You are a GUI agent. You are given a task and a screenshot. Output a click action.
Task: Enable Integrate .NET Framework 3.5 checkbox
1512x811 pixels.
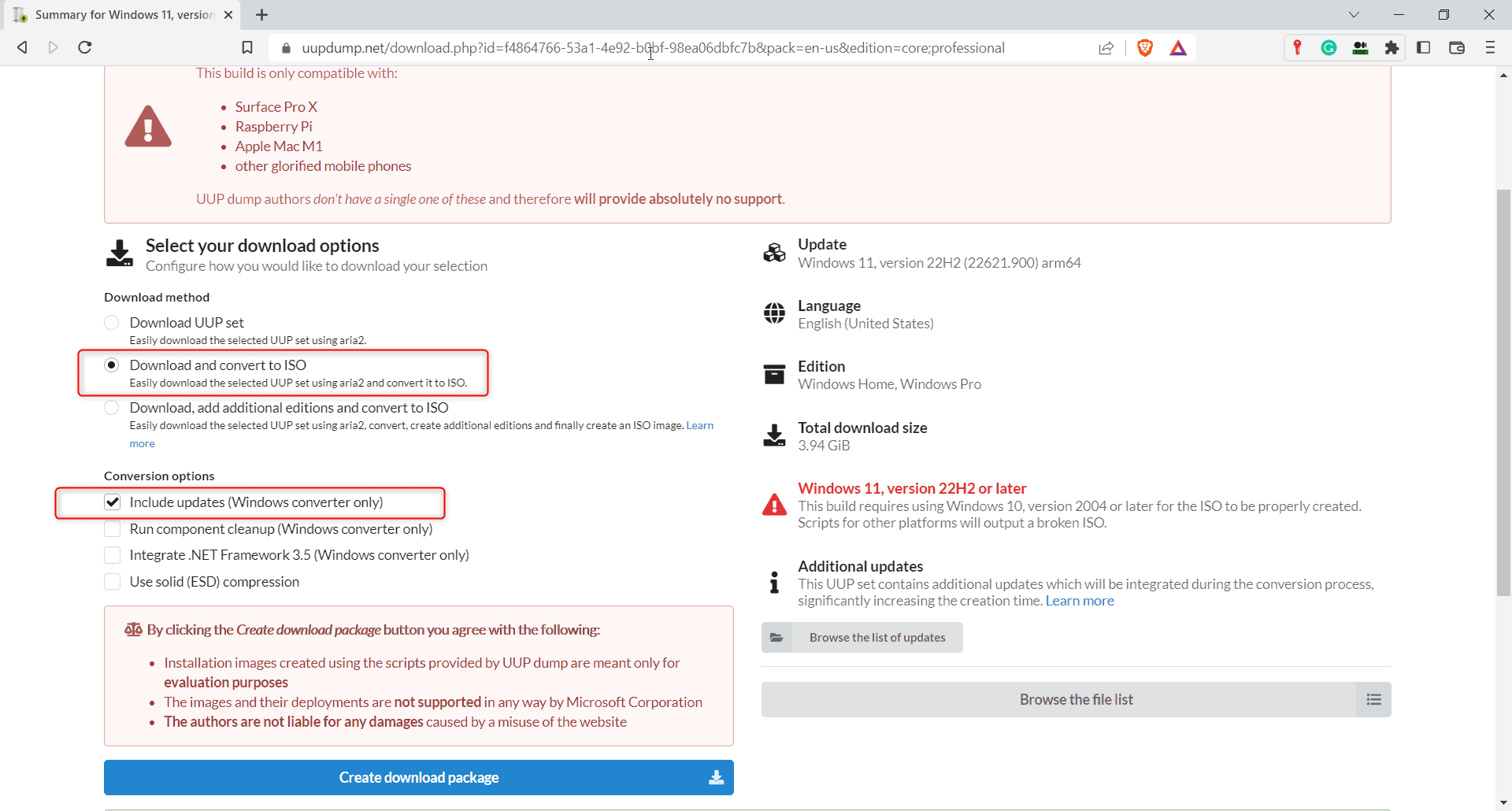tap(113, 555)
